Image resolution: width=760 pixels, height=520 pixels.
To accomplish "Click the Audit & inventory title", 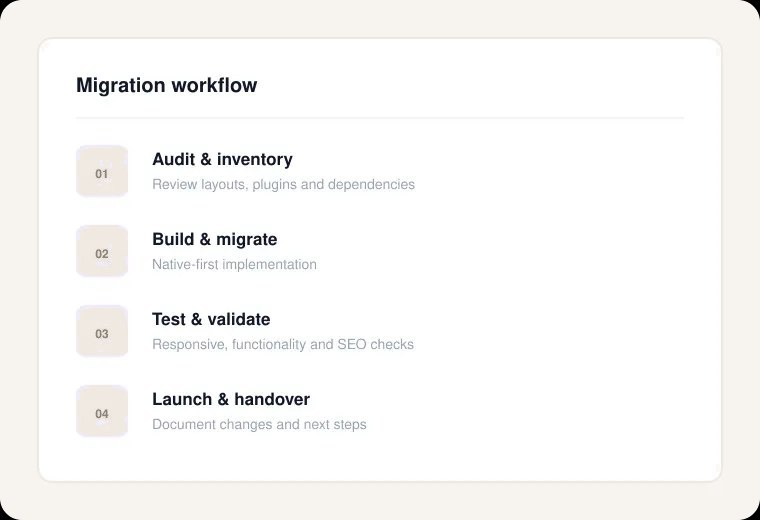I will [x=222, y=159].
